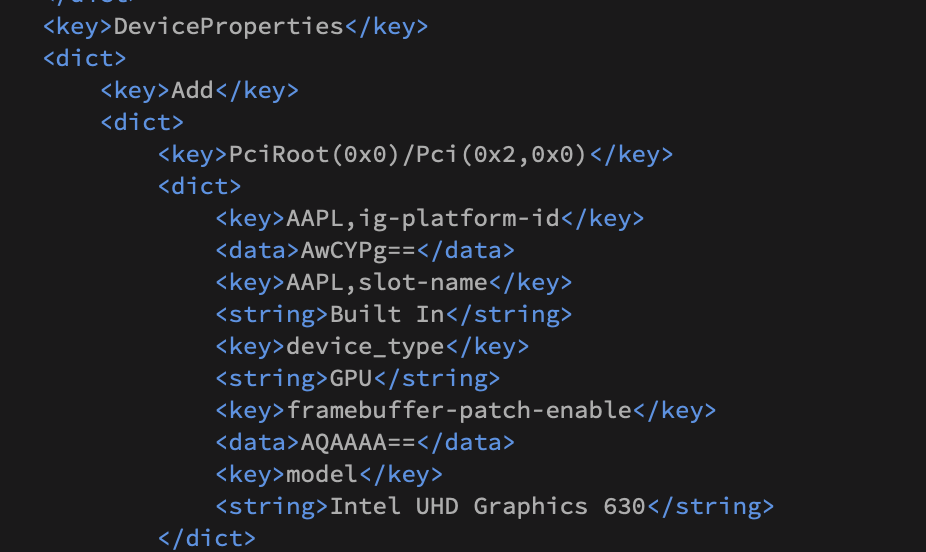Click the dict tag below the PciRoot key
926x552 pixels.
[200, 186]
